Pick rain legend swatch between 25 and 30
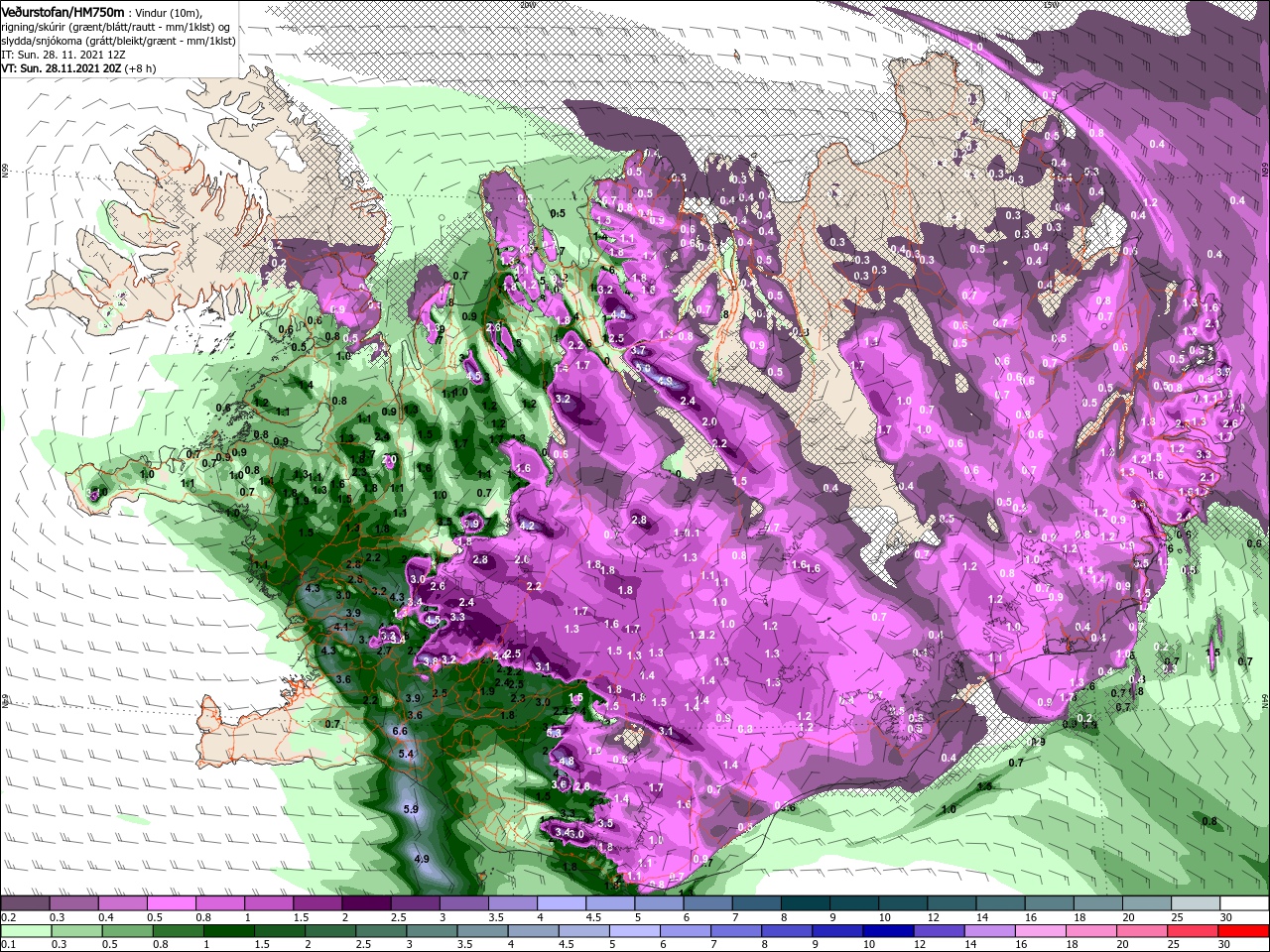 1195,931
